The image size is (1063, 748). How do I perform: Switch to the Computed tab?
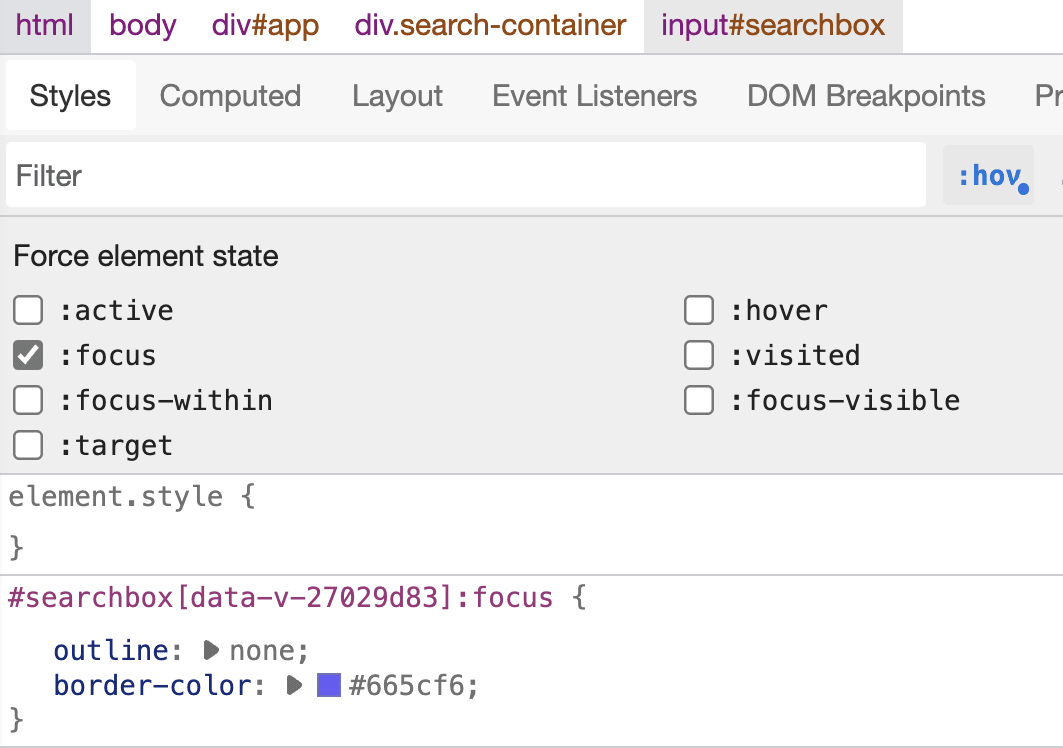230,95
